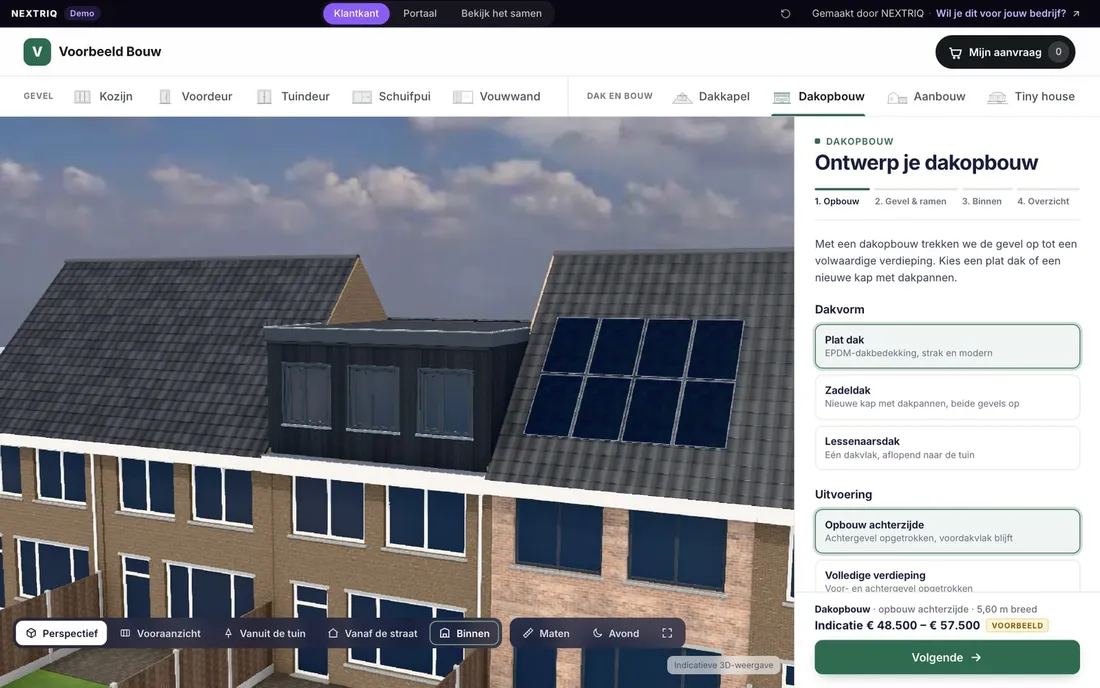Go to step 3. Binnen

point(987,196)
